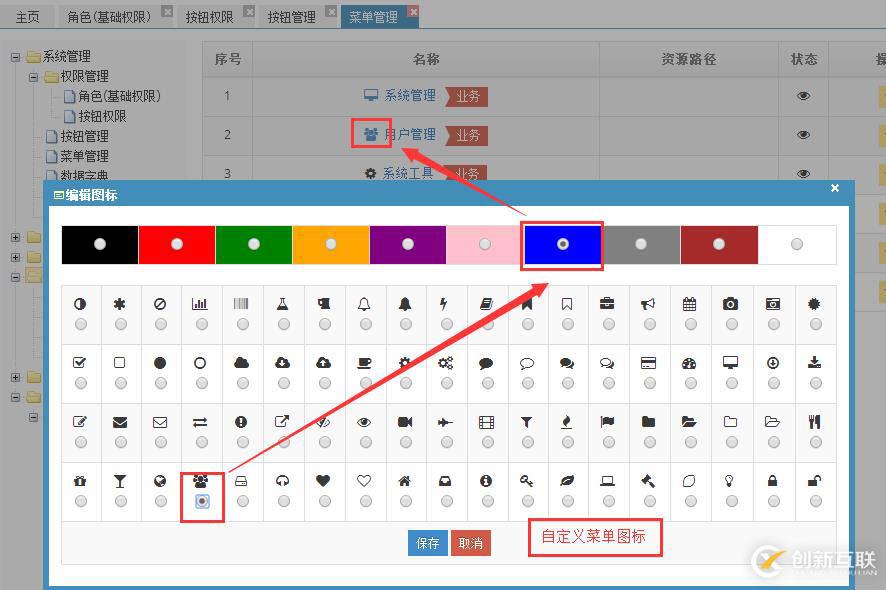Image resolution: width=886 pixels, height=590 pixels.
Task: Pick the white color swatch
Action: pyautogui.click(x=797, y=244)
